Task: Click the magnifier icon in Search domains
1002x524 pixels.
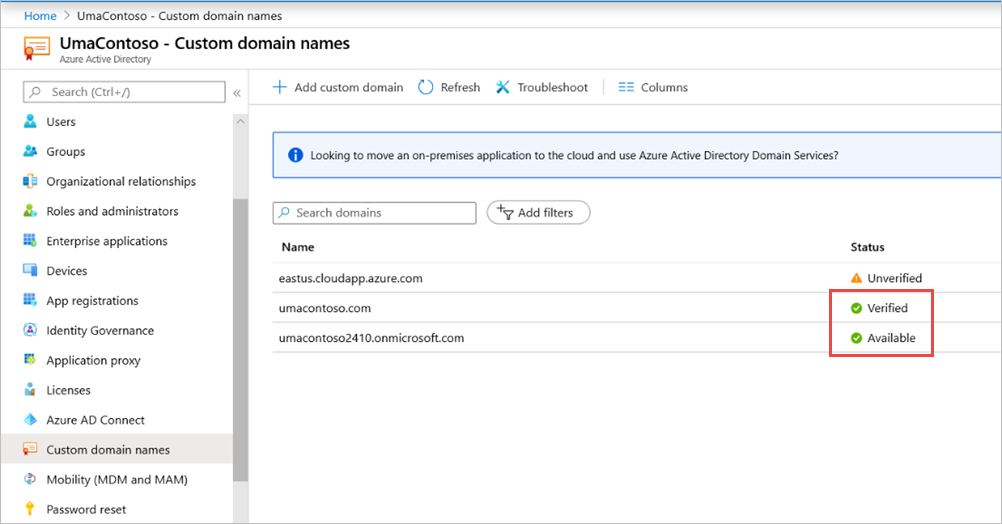Action: (x=284, y=213)
